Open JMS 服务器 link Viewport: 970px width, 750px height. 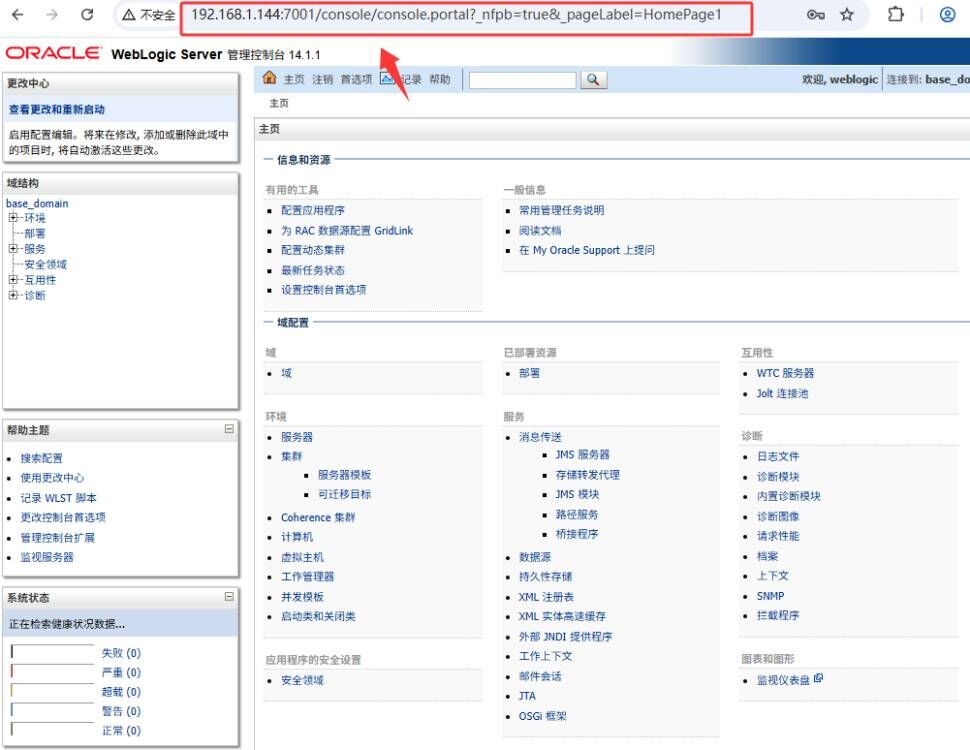tap(582, 455)
